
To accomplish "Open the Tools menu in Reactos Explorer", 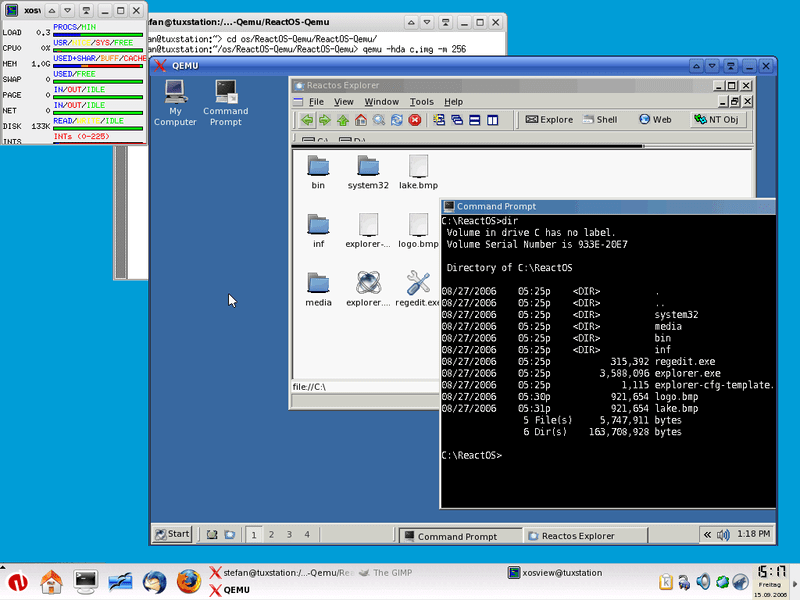I will [424, 101].
